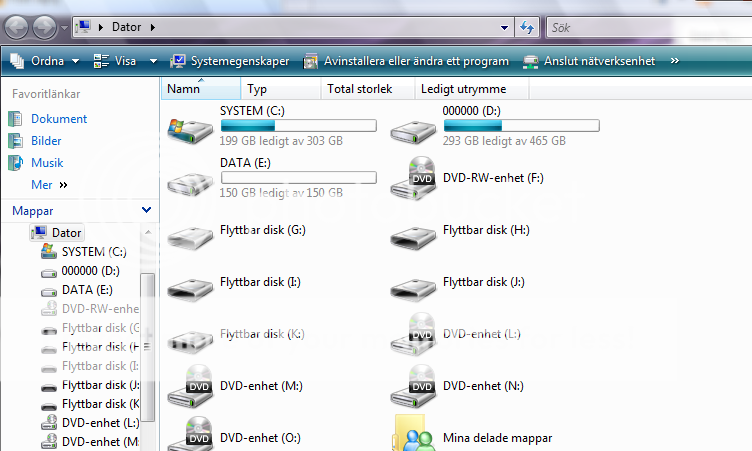Open the Ordna dropdown menu
Viewport: 752px width, 451px height.
(45, 61)
